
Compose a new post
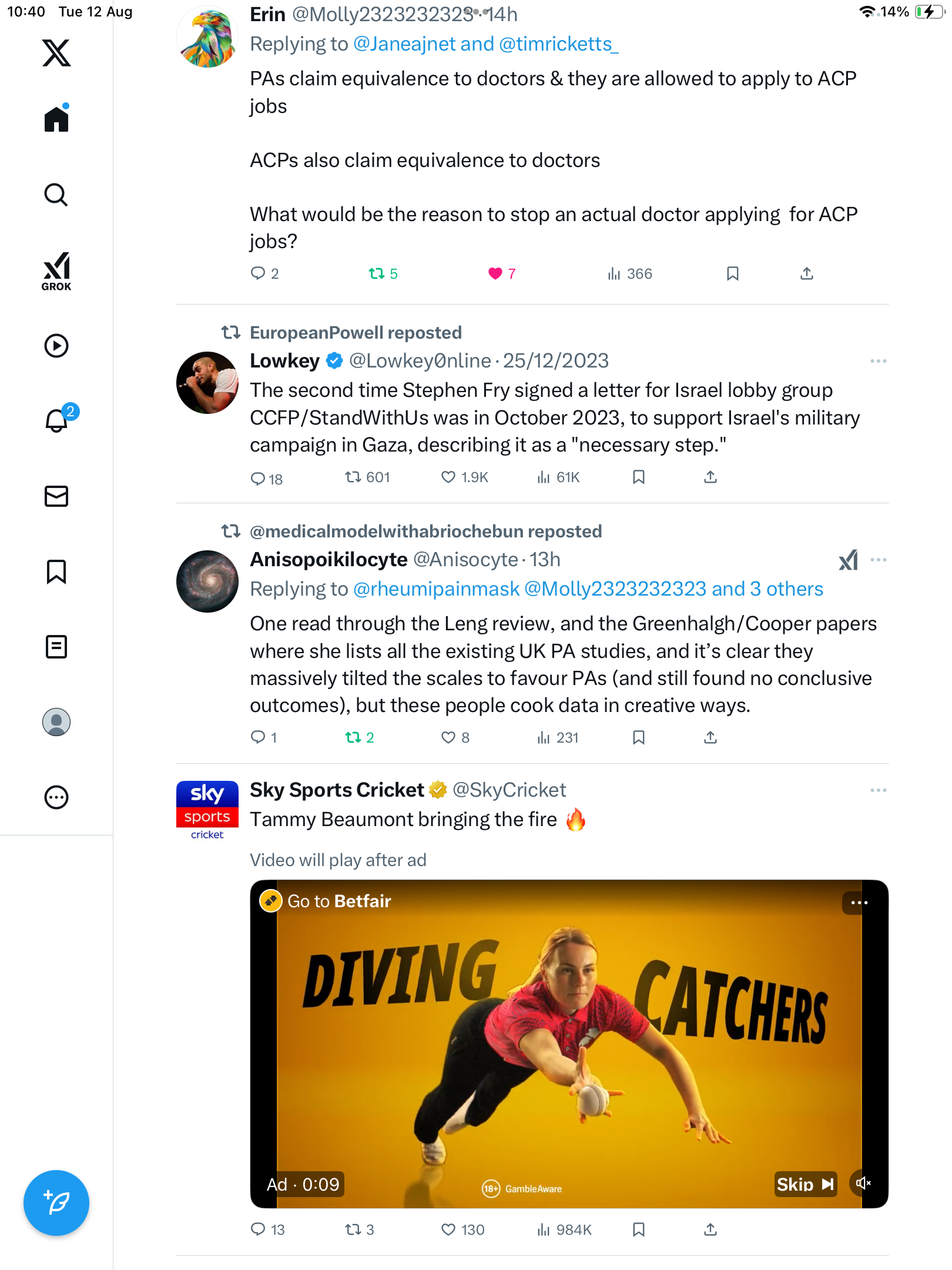(x=56, y=1203)
